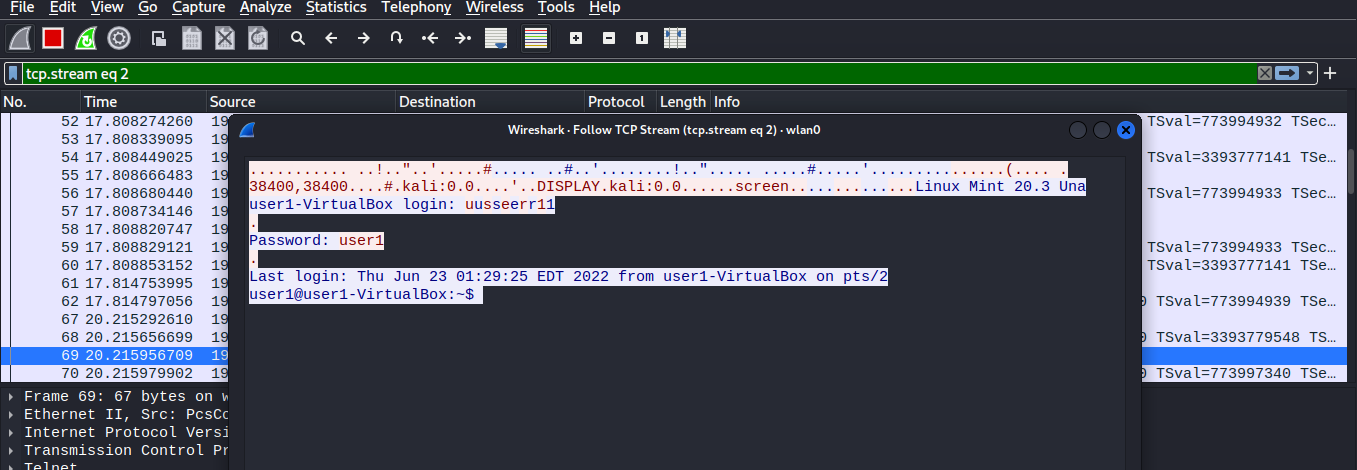Open the Tools menu
1357x470 pixels.
point(556,7)
